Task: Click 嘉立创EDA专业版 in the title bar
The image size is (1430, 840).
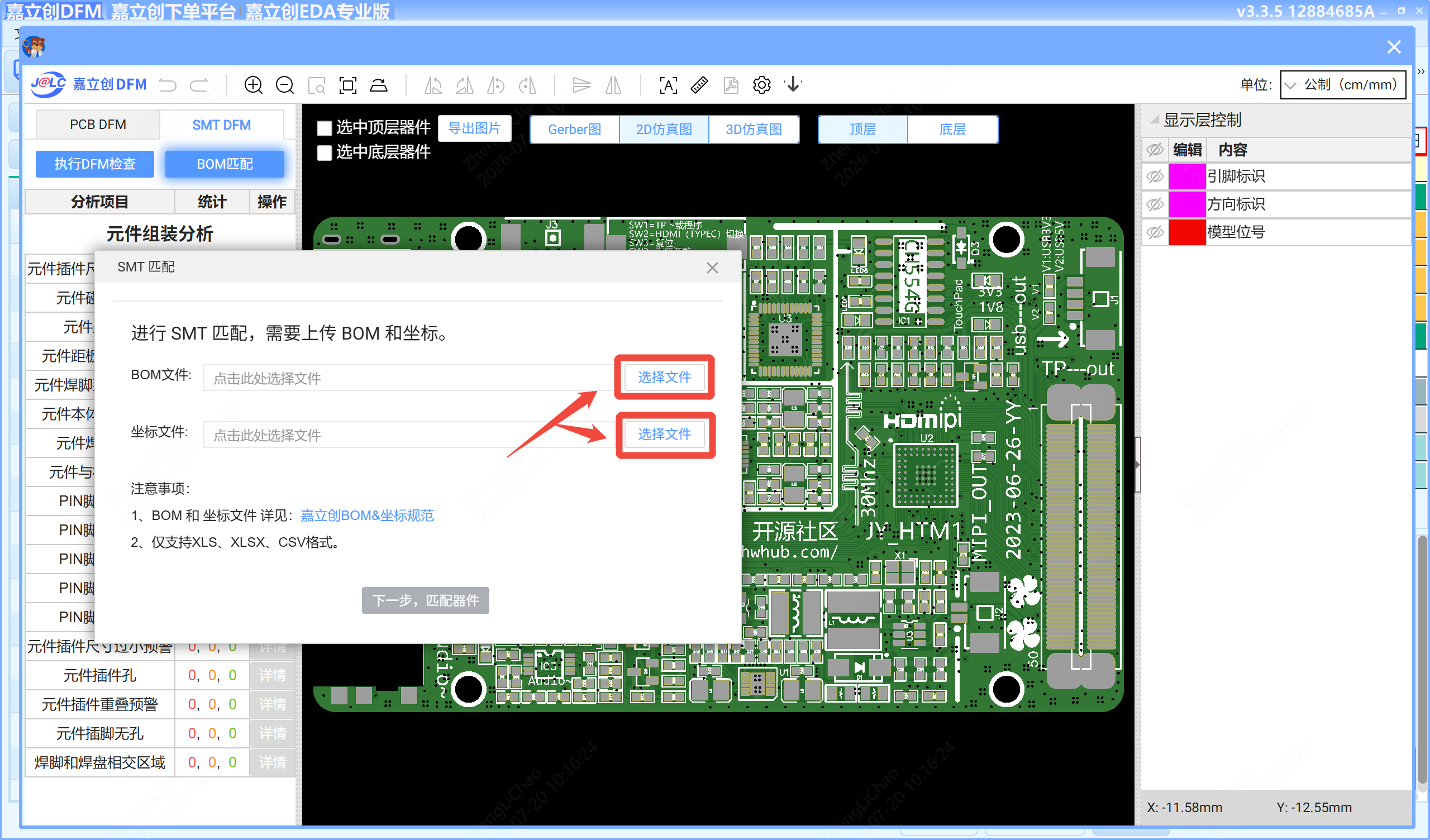Action: 318,11
